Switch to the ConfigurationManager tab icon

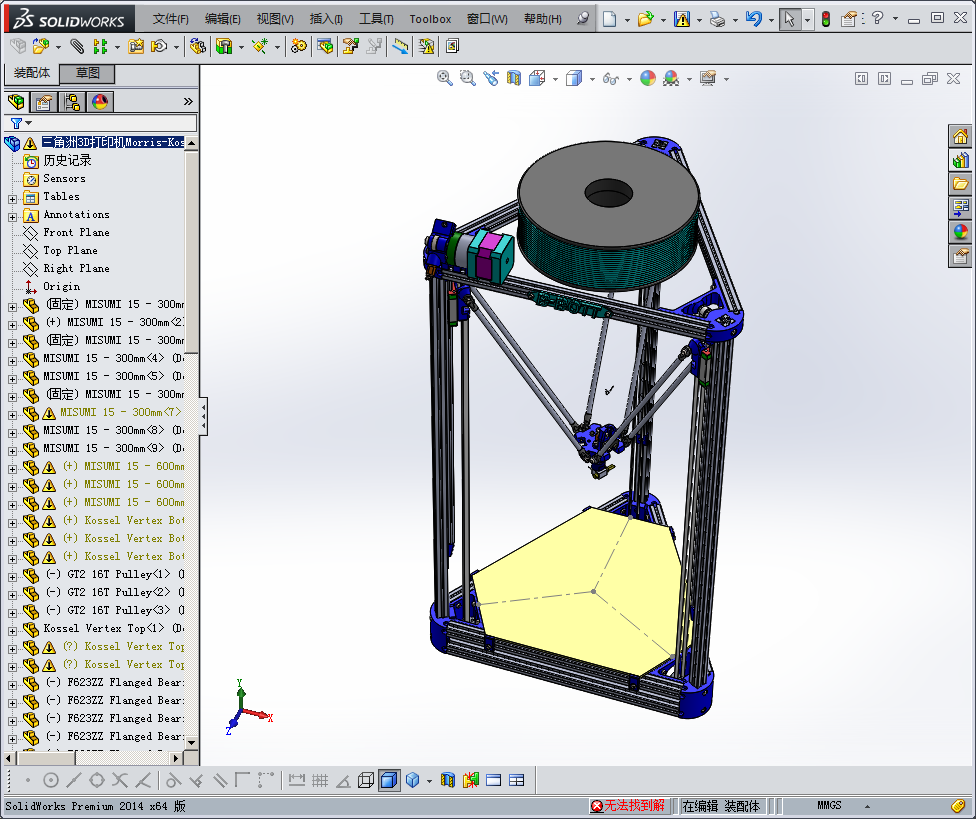coord(72,101)
